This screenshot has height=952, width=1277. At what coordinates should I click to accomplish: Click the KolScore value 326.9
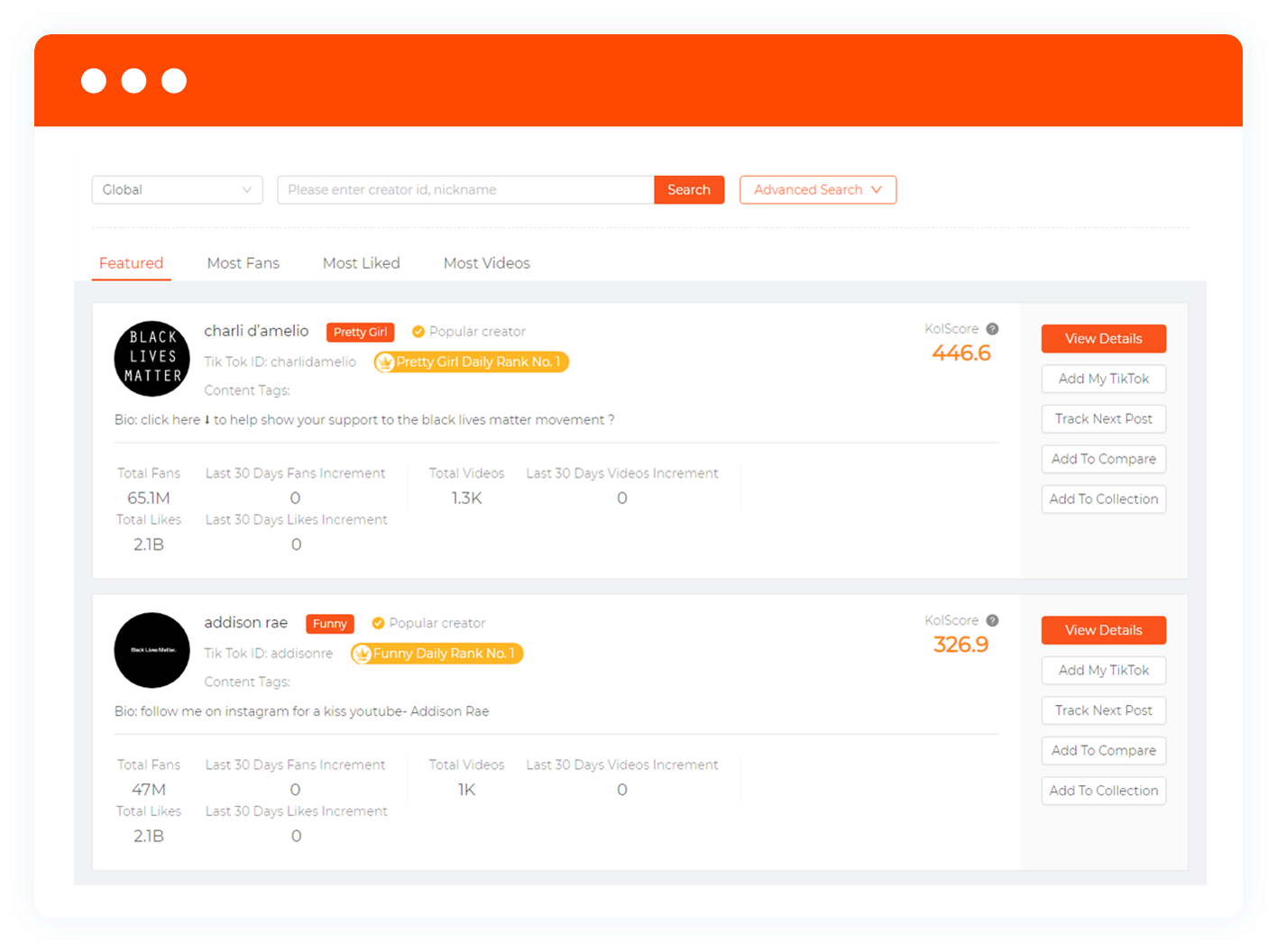[961, 645]
